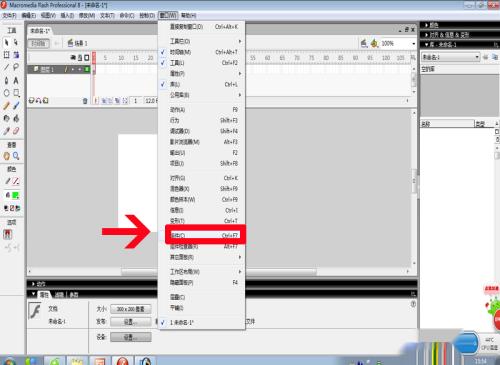Image resolution: width=500 pixels, height=365 pixels.
Task: Open the green fill color swatch
Action: (15, 195)
